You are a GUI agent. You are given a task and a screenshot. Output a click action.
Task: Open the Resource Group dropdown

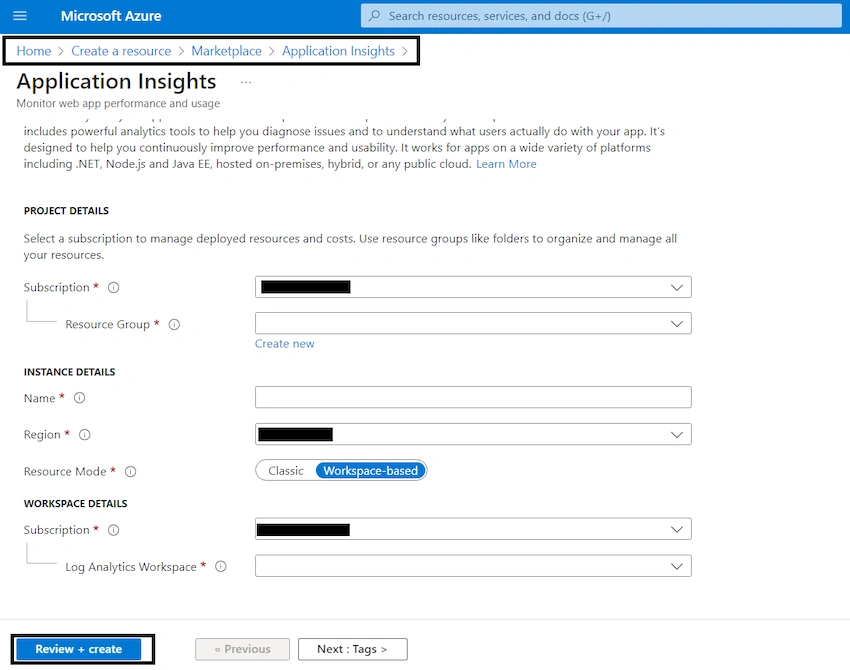[x=473, y=324]
